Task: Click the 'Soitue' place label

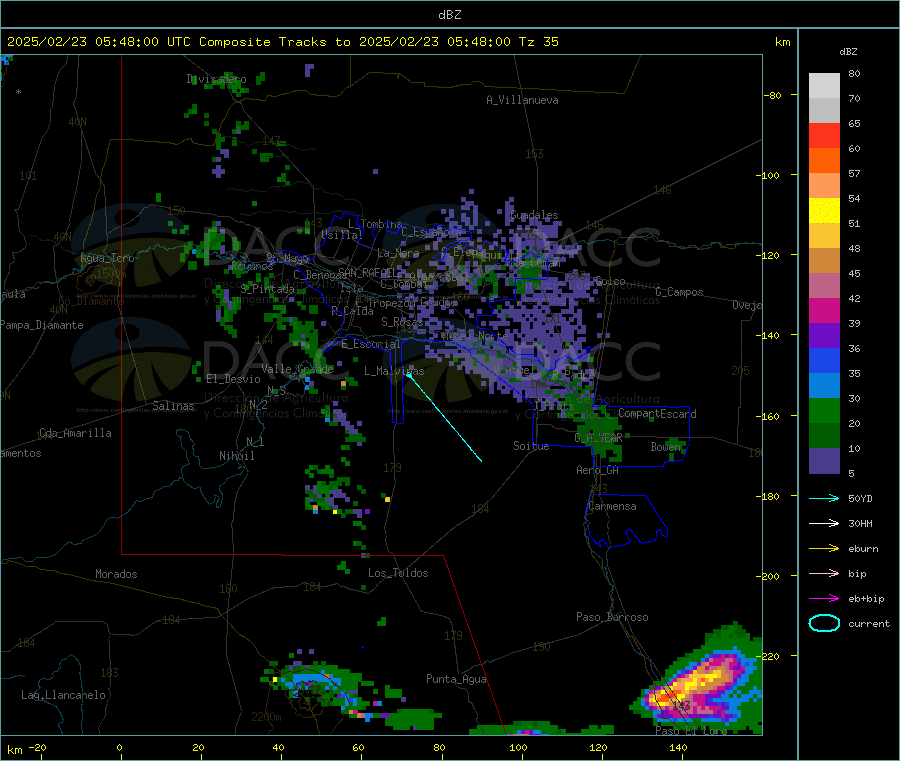Action: point(531,446)
